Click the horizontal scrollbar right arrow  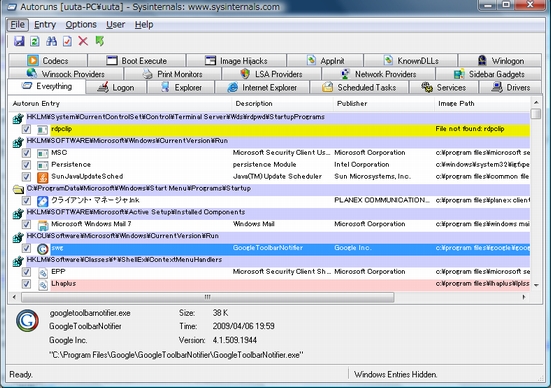(524, 297)
